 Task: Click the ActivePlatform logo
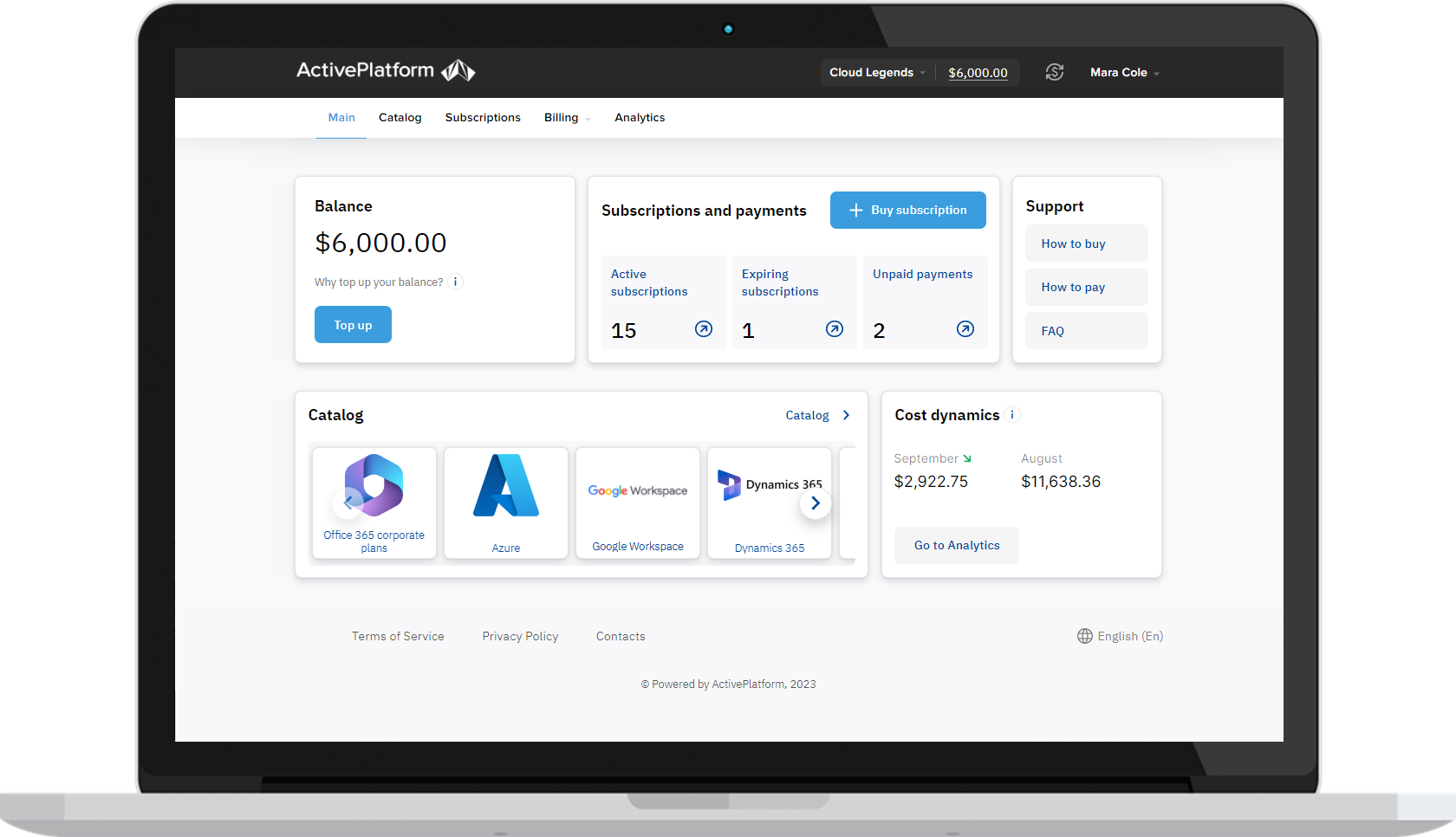pos(386,70)
